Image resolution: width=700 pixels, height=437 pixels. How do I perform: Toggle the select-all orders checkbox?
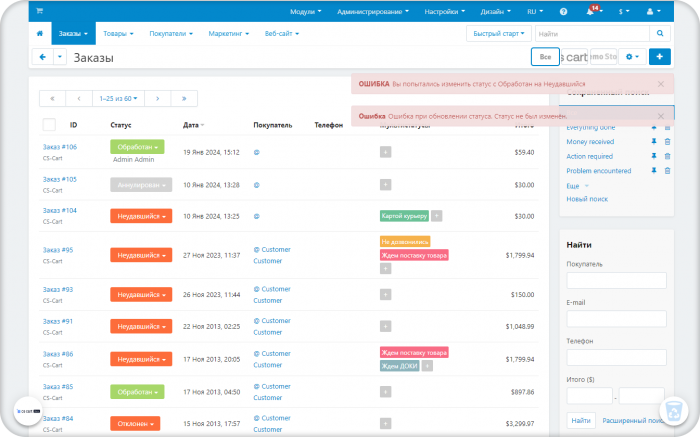point(49,125)
